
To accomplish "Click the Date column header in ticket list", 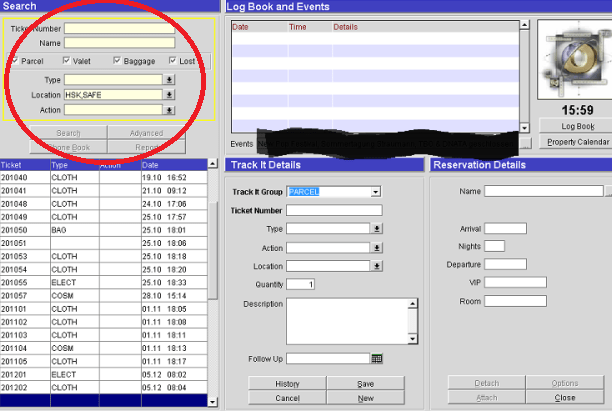I will point(170,165).
